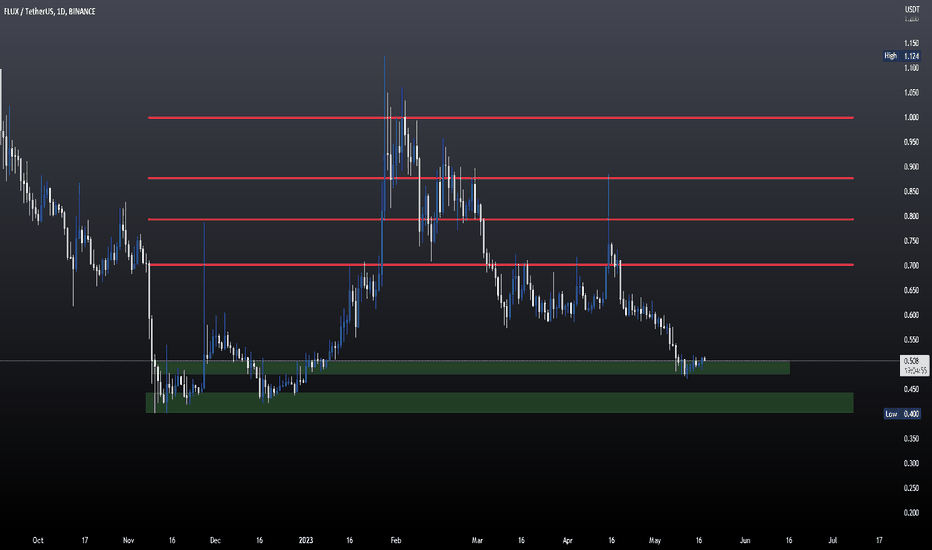Click the 0.750 price axis label
This screenshot has height=550, width=932.
(x=911, y=241)
